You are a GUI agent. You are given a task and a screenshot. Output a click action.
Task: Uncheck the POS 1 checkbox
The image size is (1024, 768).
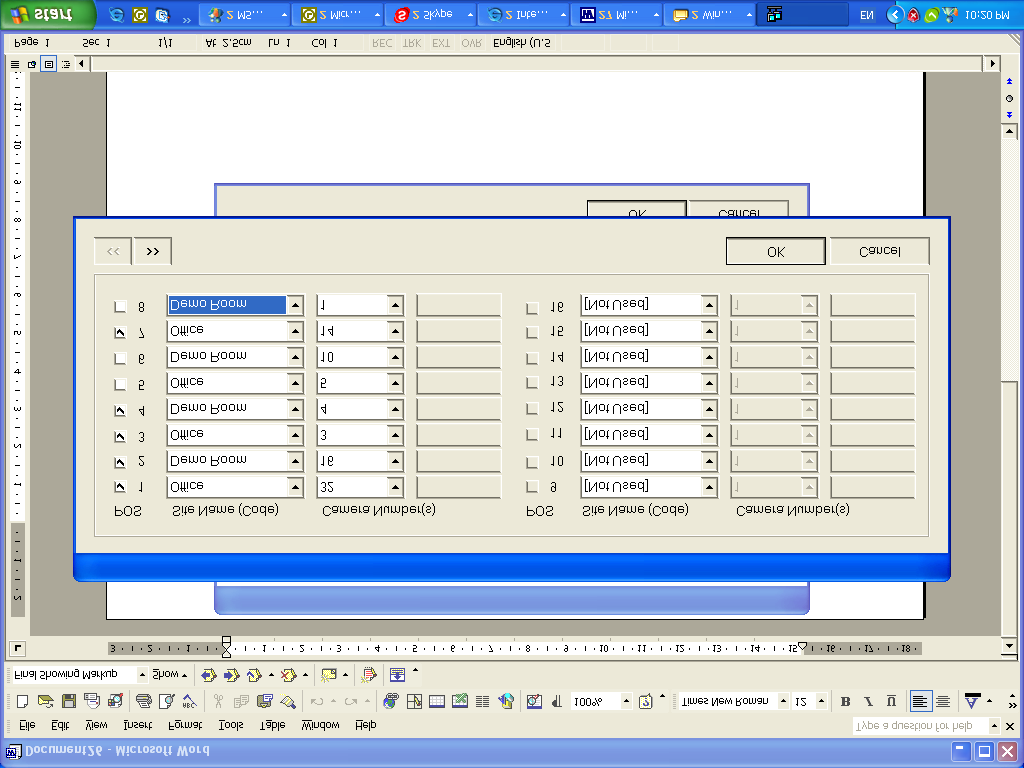point(120,487)
